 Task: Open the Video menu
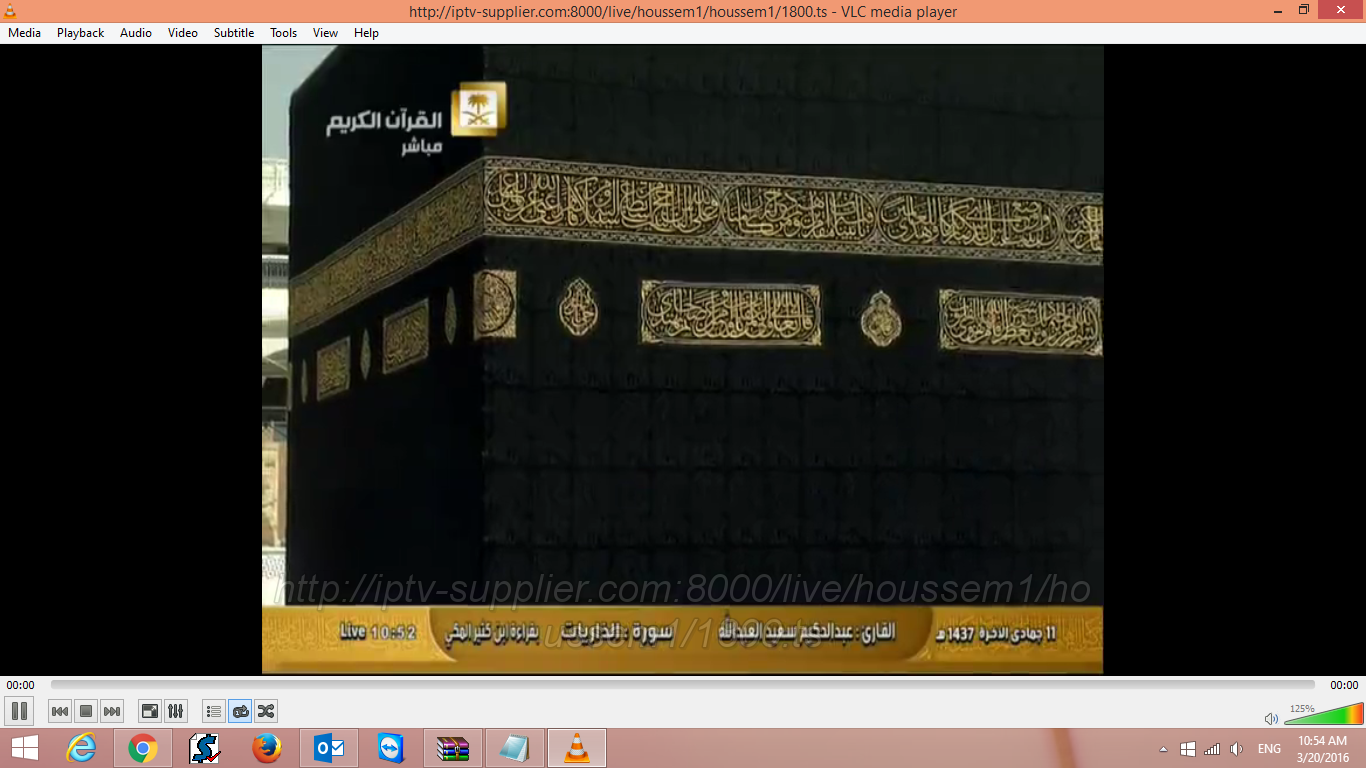183,33
